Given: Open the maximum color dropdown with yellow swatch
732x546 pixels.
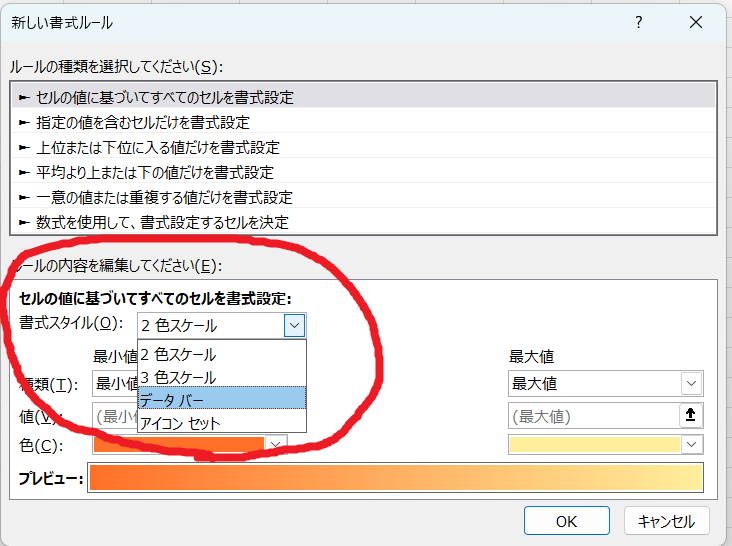Looking at the screenshot, I should (690, 444).
